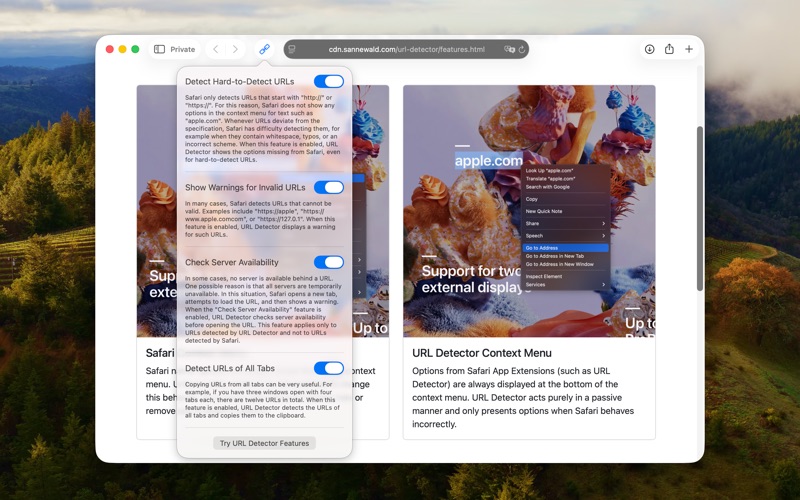The image size is (800, 500).
Task: Click the address bar showing cdn.sannewald.com
Action: pos(406,49)
